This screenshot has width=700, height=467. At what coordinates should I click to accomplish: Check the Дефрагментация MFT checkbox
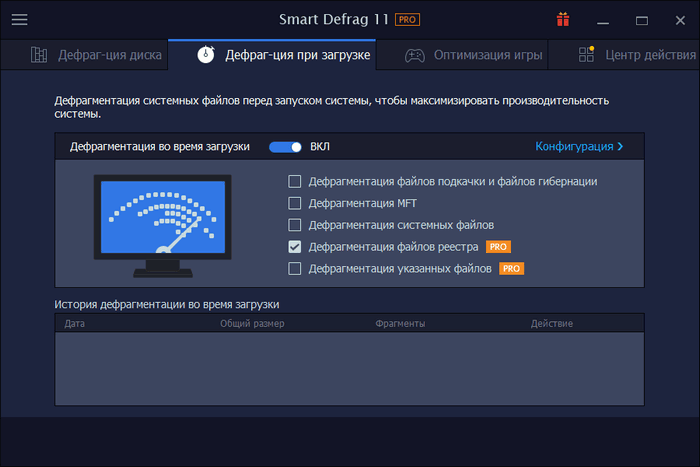[x=294, y=203]
